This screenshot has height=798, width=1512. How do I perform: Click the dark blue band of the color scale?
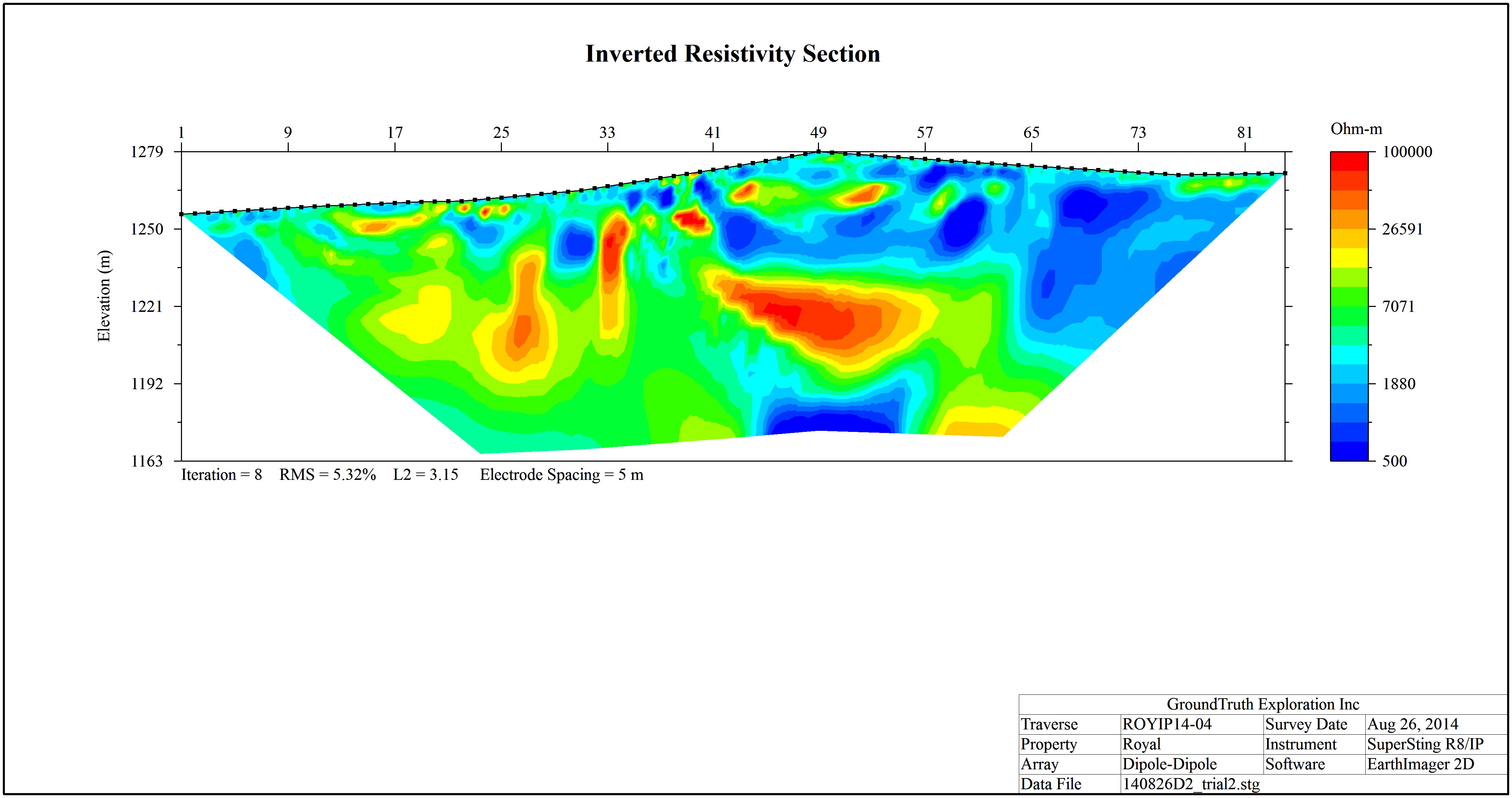[x=1349, y=451]
